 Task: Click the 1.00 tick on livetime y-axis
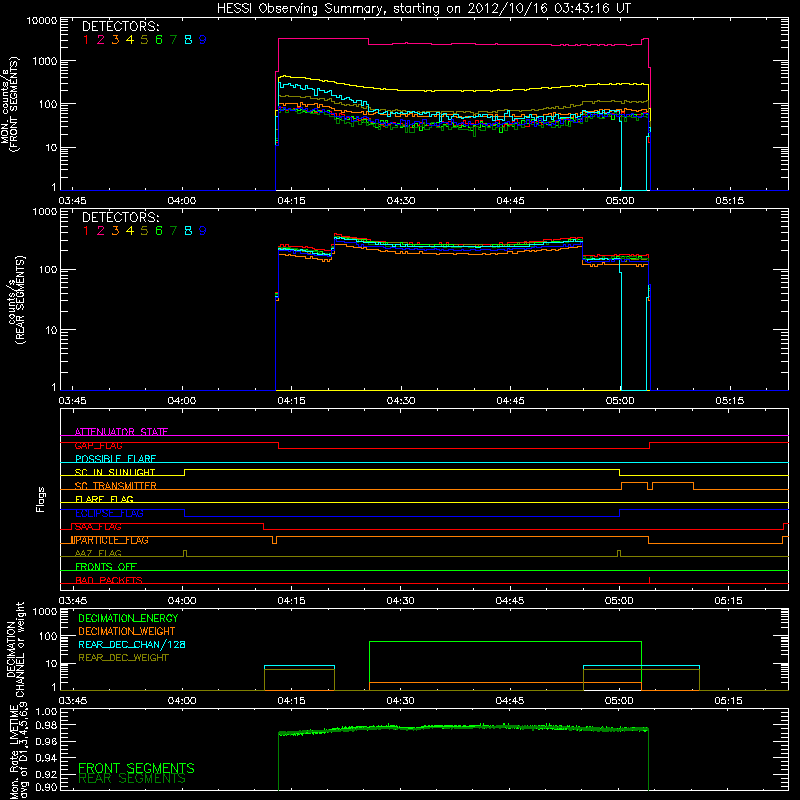coord(46,712)
